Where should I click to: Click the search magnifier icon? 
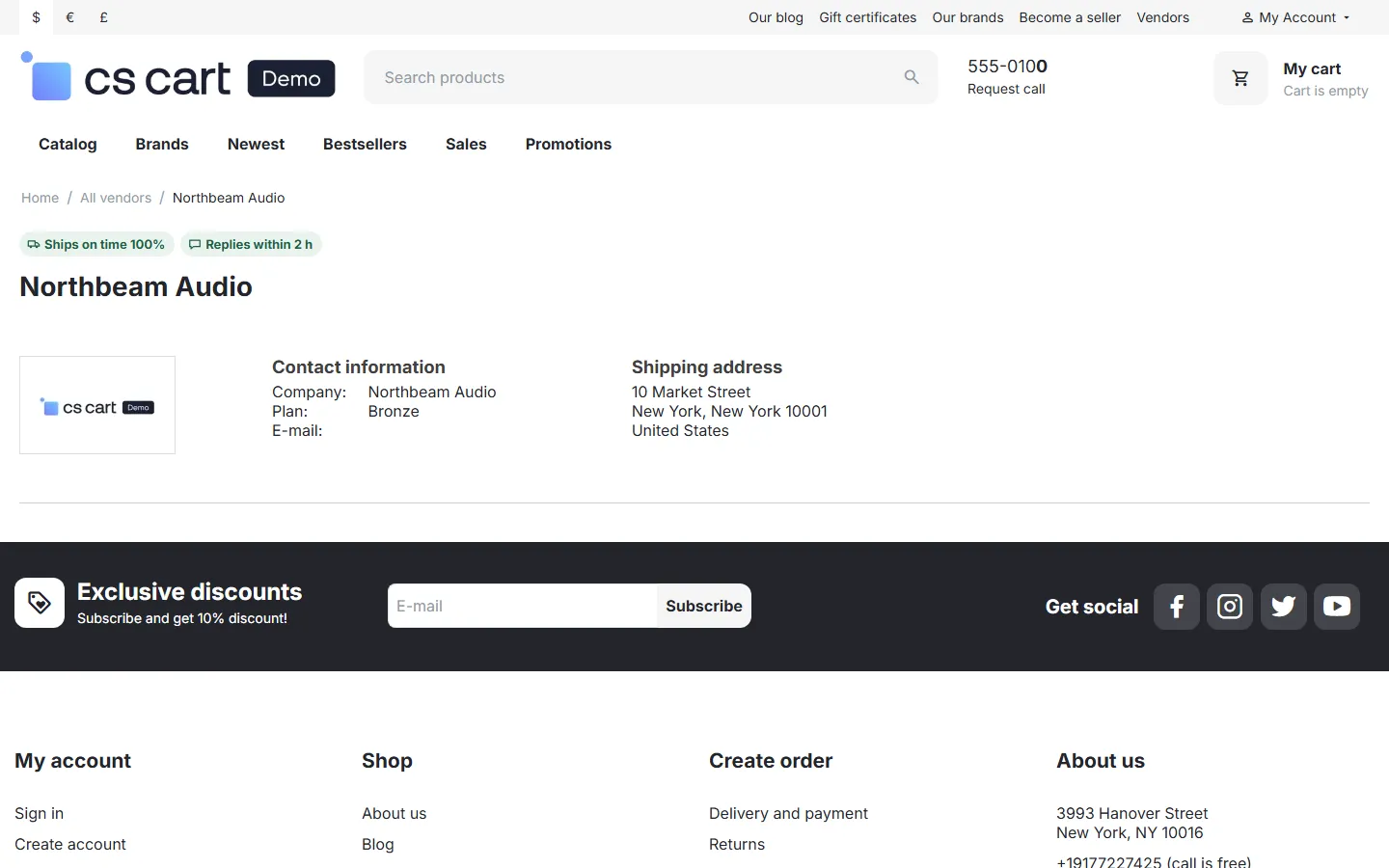click(912, 77)
